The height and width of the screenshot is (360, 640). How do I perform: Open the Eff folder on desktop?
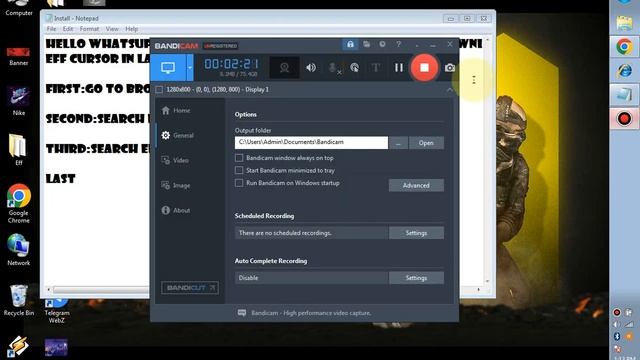18,149
